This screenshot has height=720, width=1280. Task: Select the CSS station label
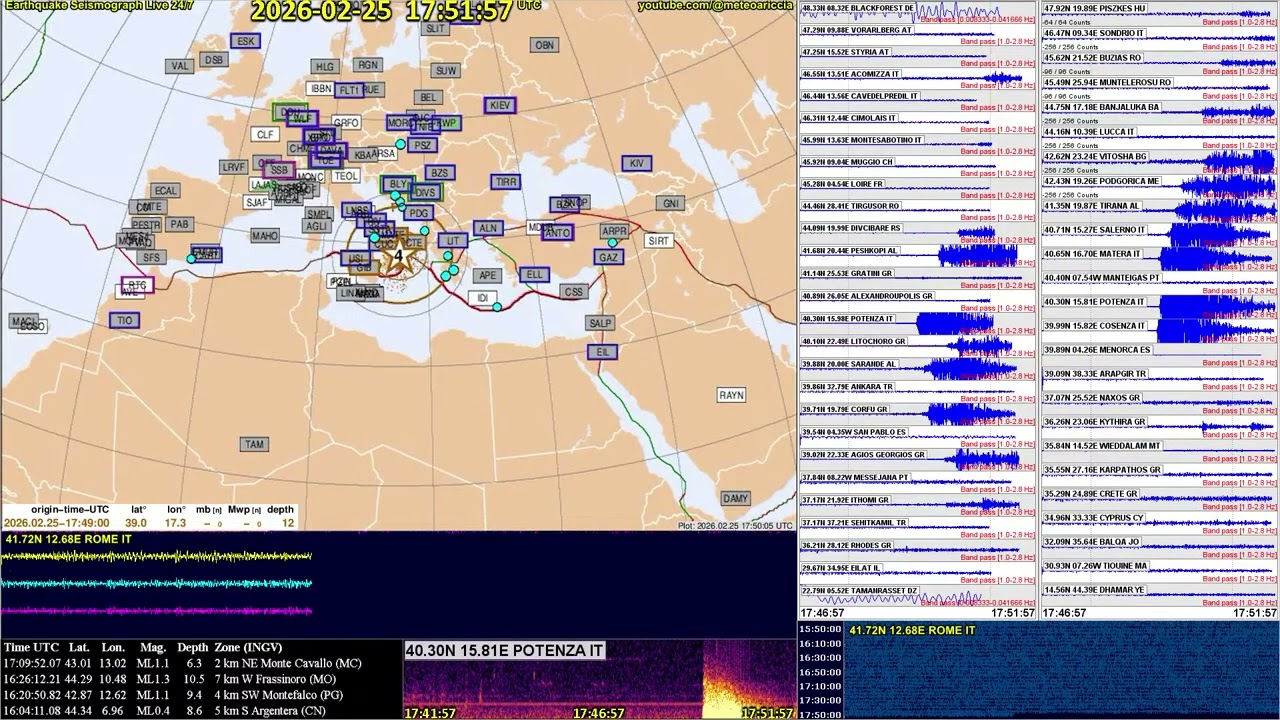pos(574,292)
